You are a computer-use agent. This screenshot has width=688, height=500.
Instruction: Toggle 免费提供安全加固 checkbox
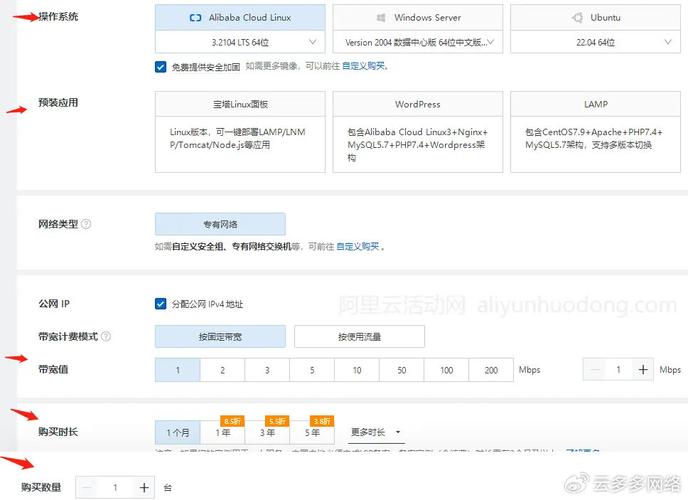coord(161,67)
